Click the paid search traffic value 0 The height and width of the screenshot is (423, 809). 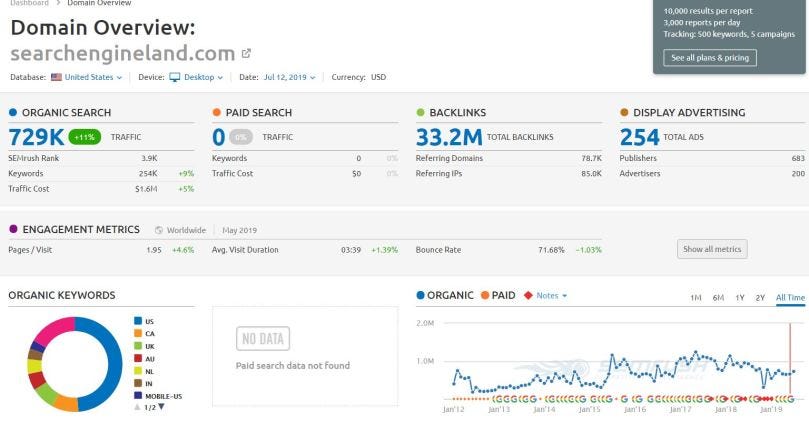point(218,137)
